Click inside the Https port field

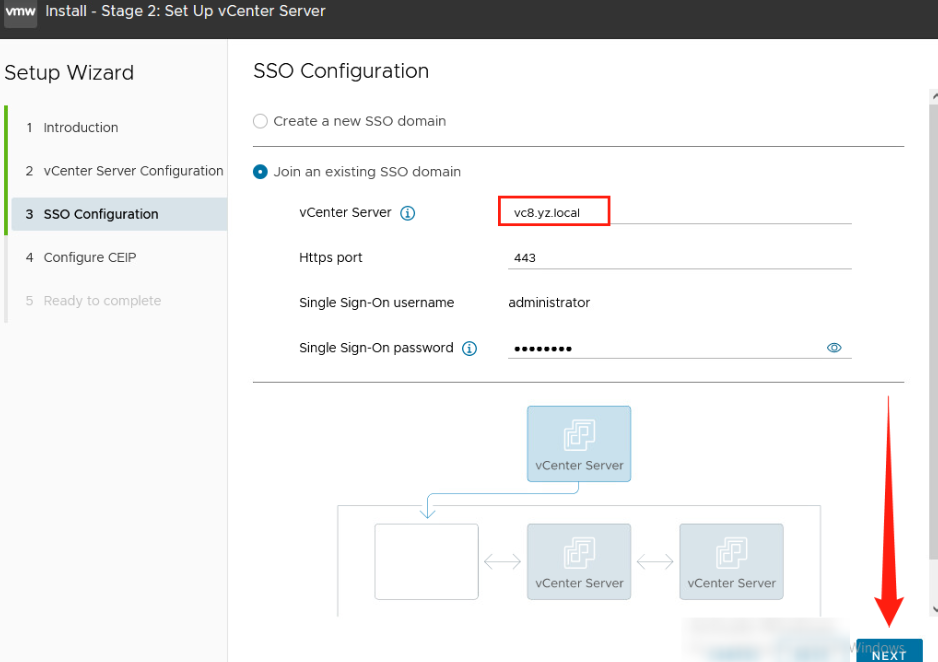point(600,258)
